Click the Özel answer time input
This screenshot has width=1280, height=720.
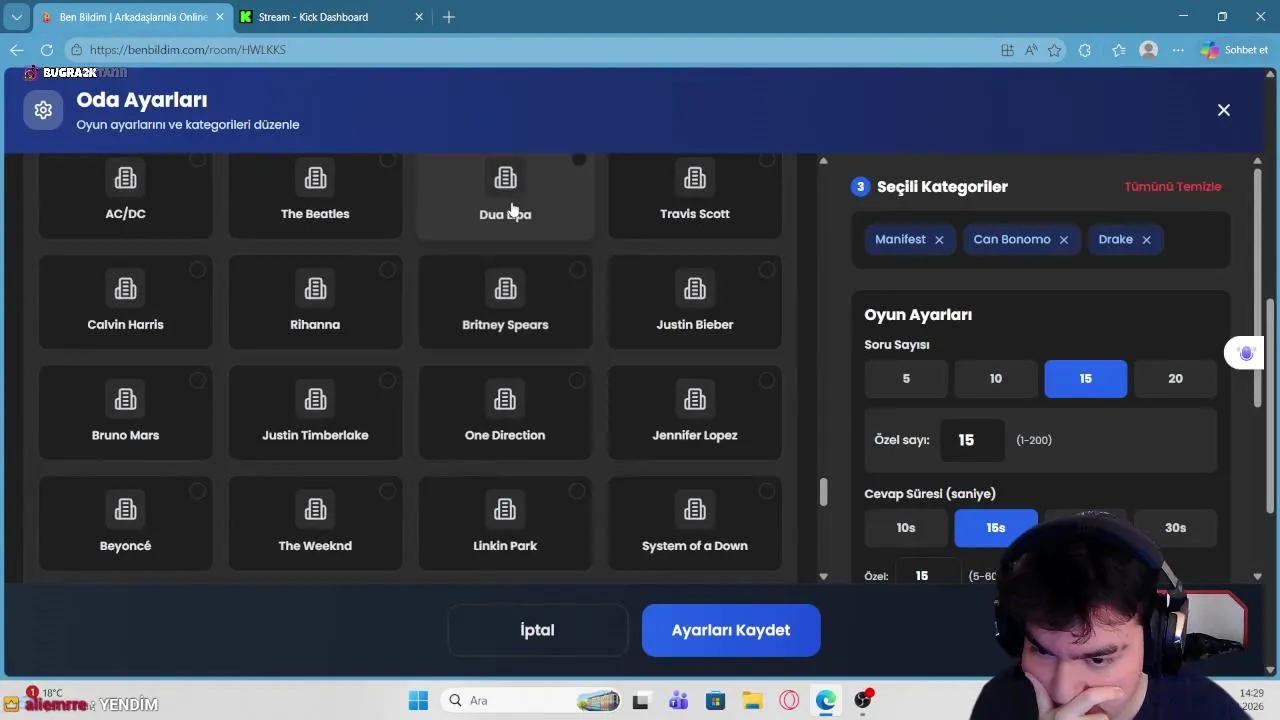(x=926, y=575)
